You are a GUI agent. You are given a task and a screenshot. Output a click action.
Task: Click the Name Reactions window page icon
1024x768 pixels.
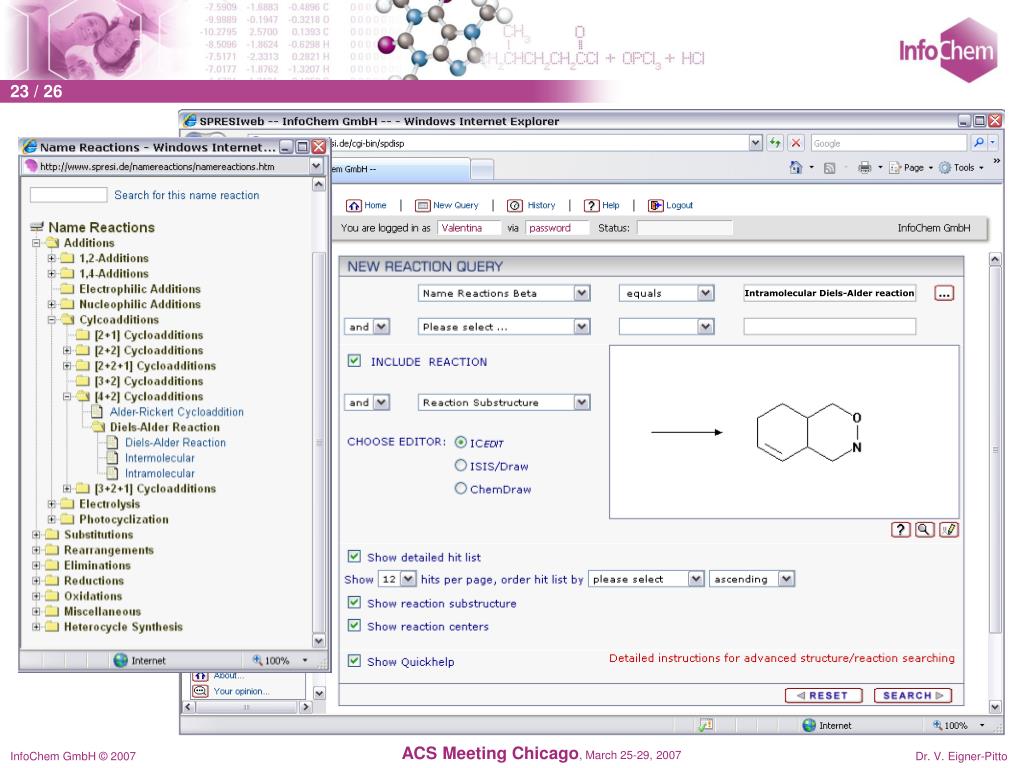31,167
